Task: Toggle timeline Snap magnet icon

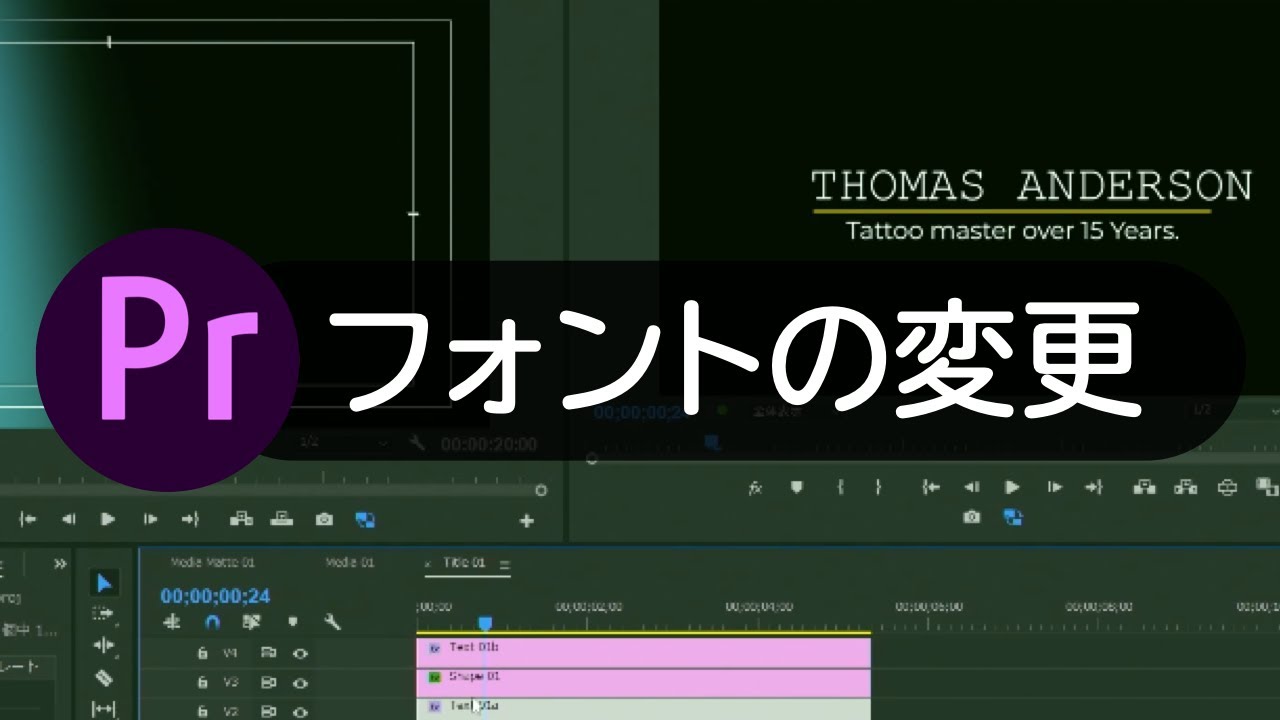Action: click(212, 622)
